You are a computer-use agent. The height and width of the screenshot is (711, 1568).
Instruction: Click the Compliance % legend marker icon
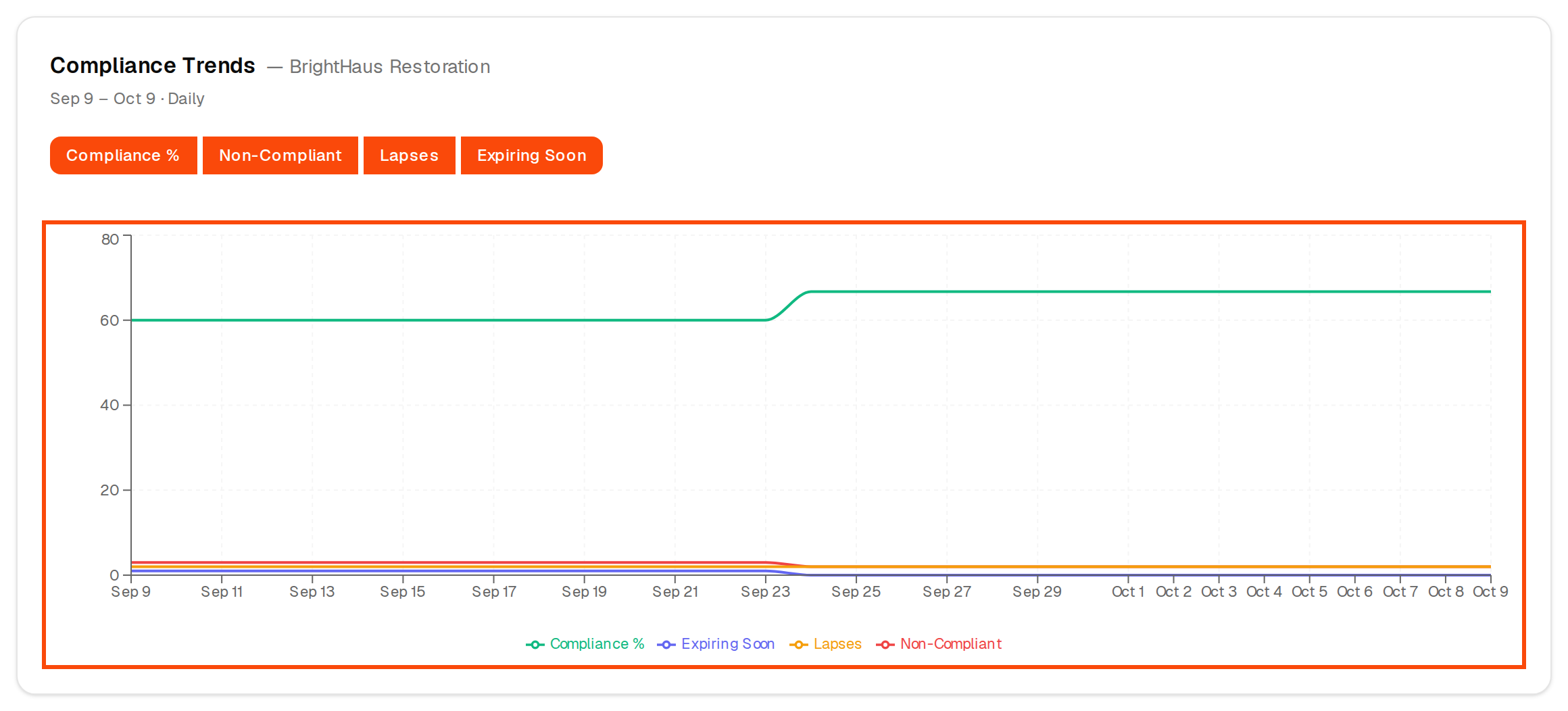click(535, 645)
